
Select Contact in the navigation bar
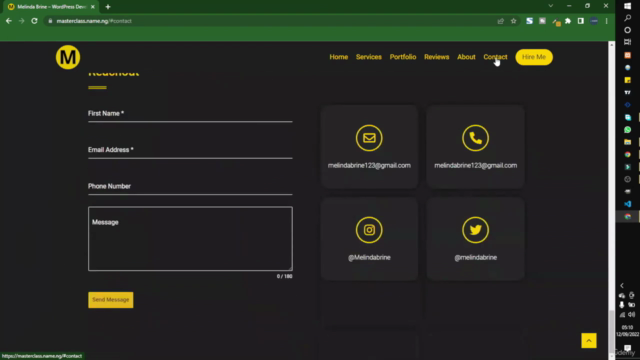click(x=495, y=57)
